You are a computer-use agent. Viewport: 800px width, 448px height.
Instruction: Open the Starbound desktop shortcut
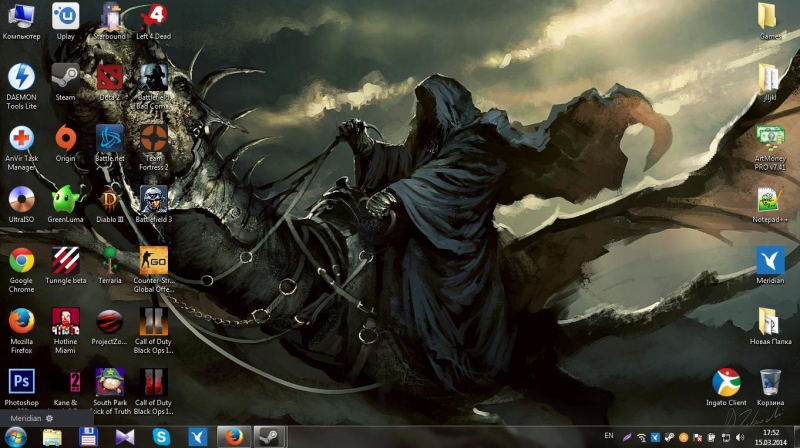109,21
